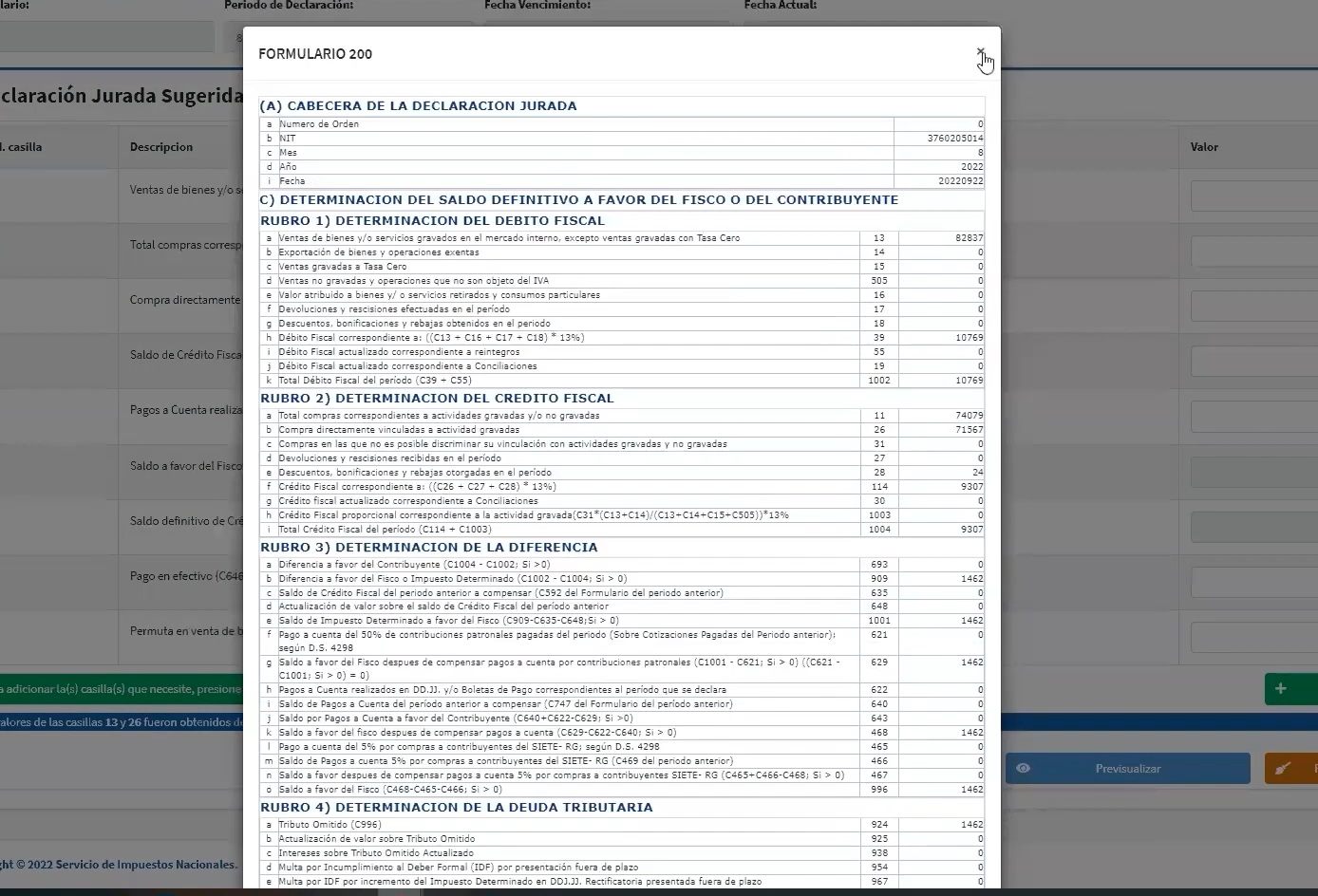
Task: Click the RUBRO 1 DEBITO FISCAL heading
Action: (x=437, y=220)
